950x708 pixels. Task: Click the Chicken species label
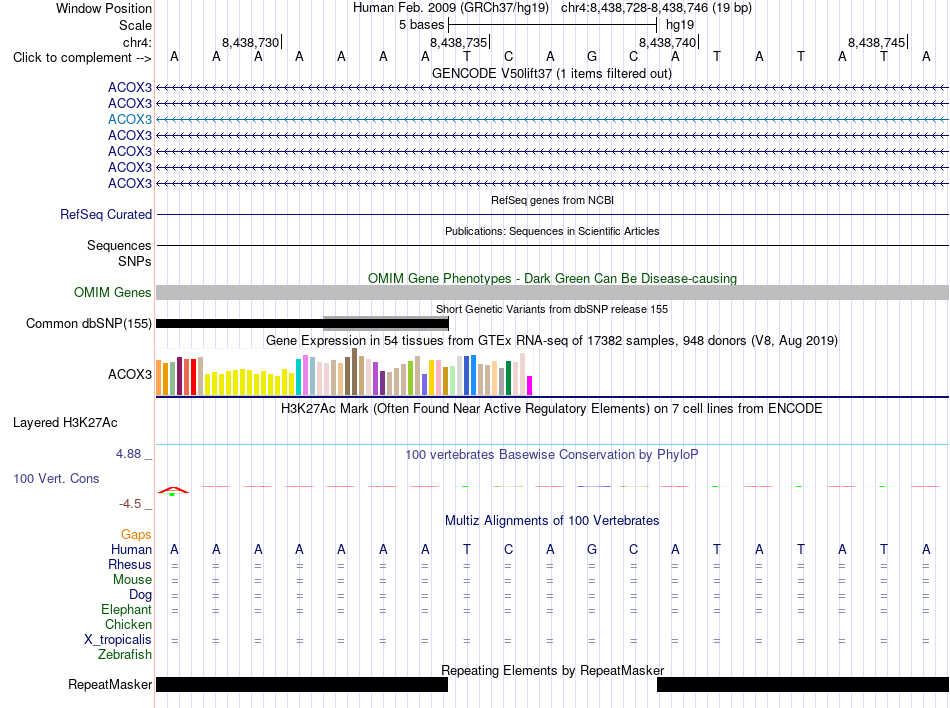tap(128, 624)
